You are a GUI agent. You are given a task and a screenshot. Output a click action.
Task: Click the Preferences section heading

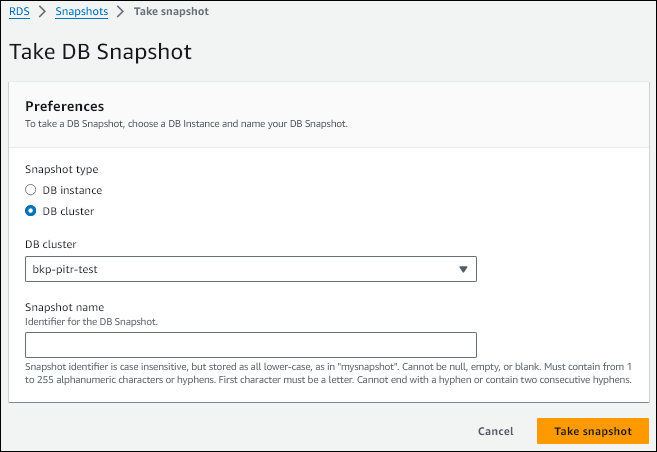point(65,106)
